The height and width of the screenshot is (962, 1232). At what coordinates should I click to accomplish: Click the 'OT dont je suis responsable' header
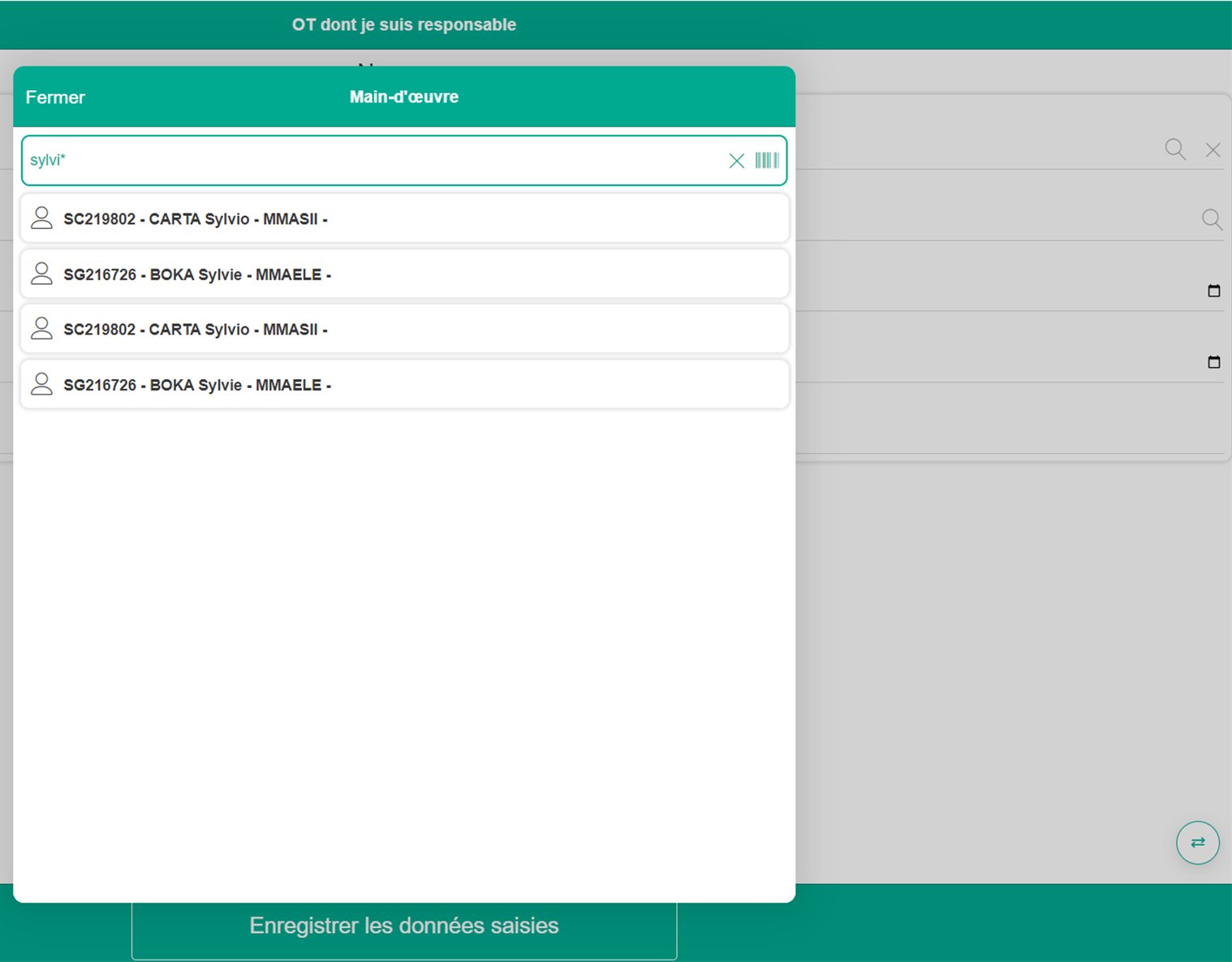(x=404, y=25)
